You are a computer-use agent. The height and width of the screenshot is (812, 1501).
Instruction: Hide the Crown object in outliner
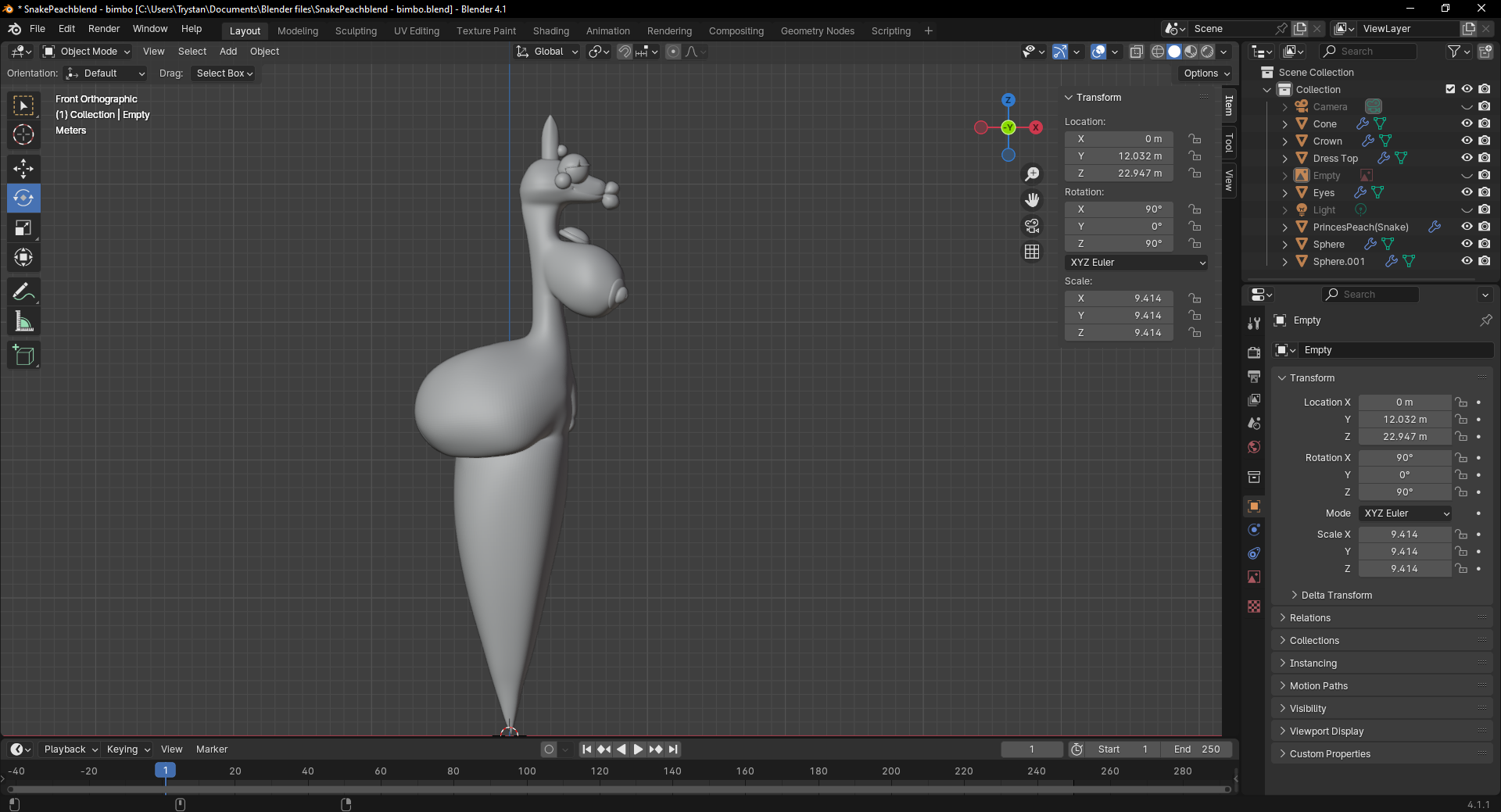pos(1467,141)
